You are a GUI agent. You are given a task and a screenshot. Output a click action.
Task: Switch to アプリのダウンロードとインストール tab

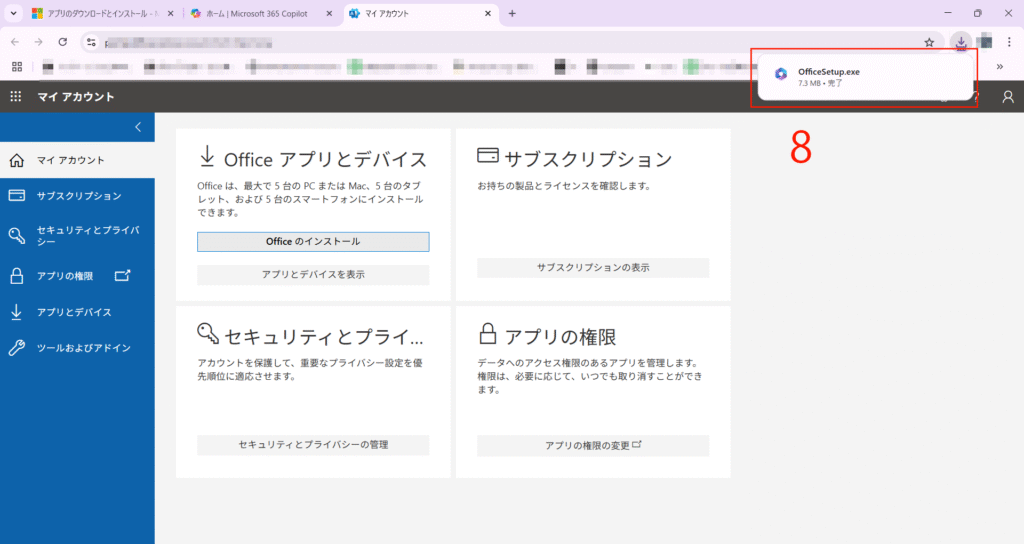(x=103, y=13)
